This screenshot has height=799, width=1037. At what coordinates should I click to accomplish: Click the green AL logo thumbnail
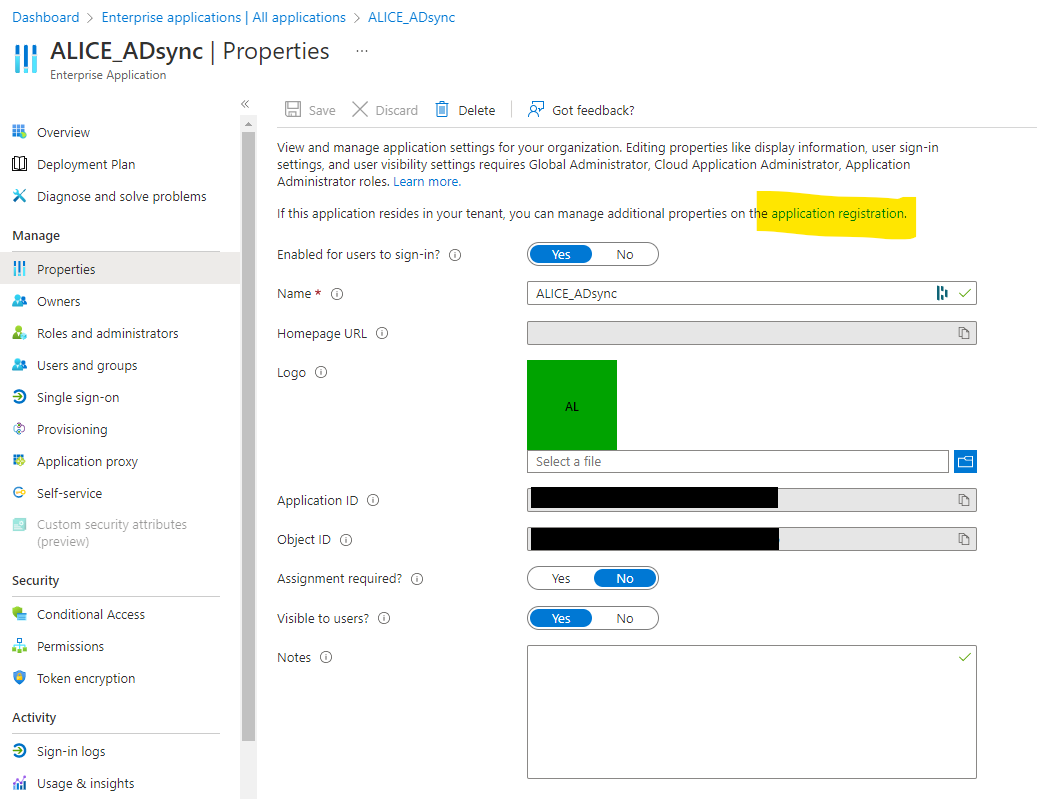[572, 405]
